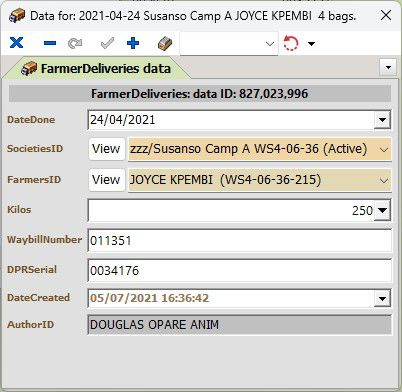Click the grey redo arrow icon
The width and height of the screenshot is (402, 392).
75,43
